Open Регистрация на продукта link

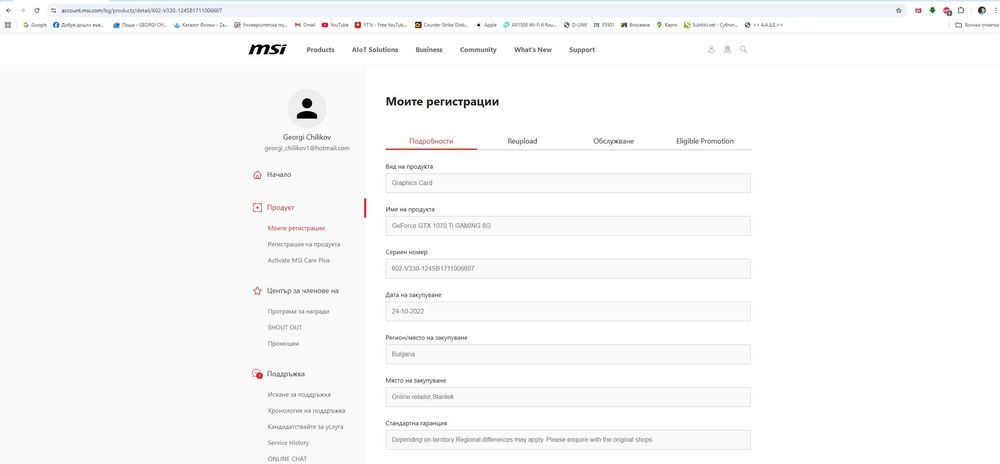click(304, 244)
